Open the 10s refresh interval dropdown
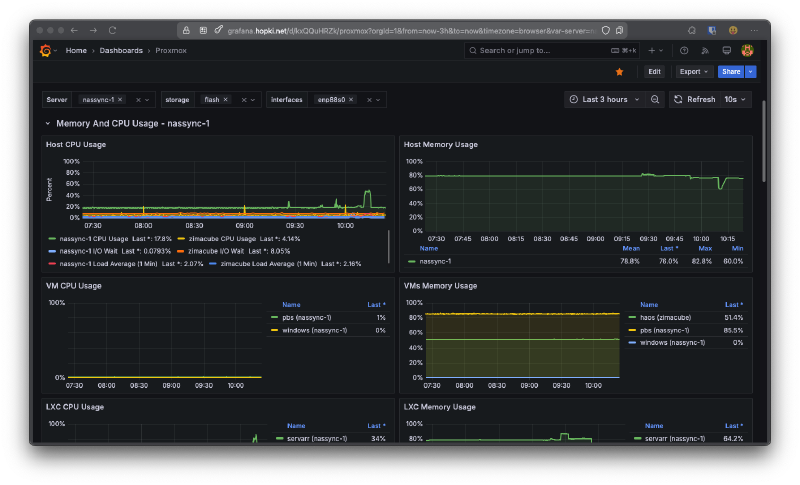 736,100
